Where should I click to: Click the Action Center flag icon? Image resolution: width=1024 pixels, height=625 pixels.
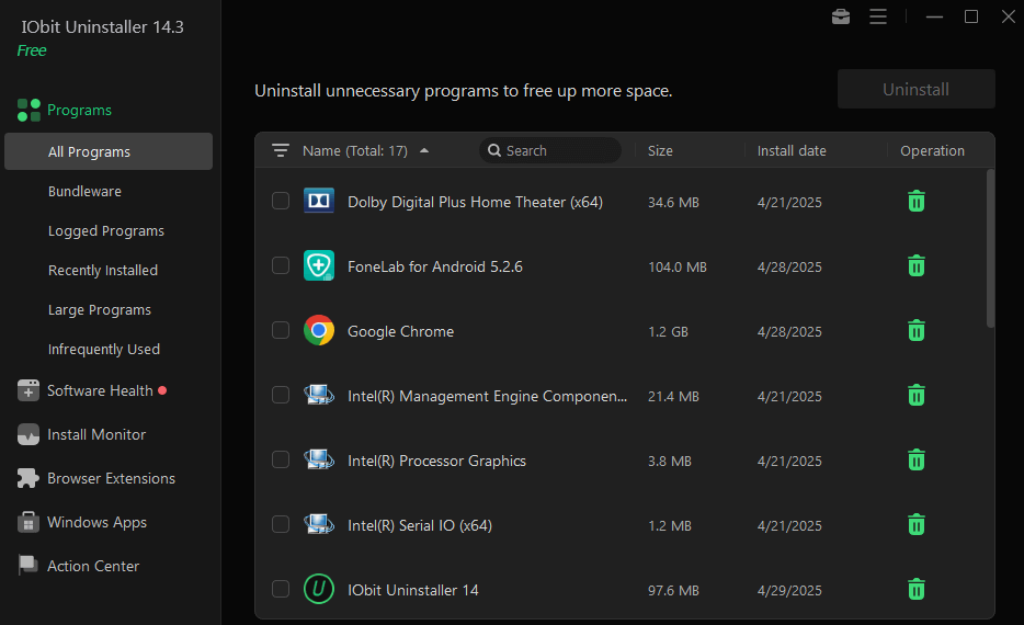click(28, 566)
